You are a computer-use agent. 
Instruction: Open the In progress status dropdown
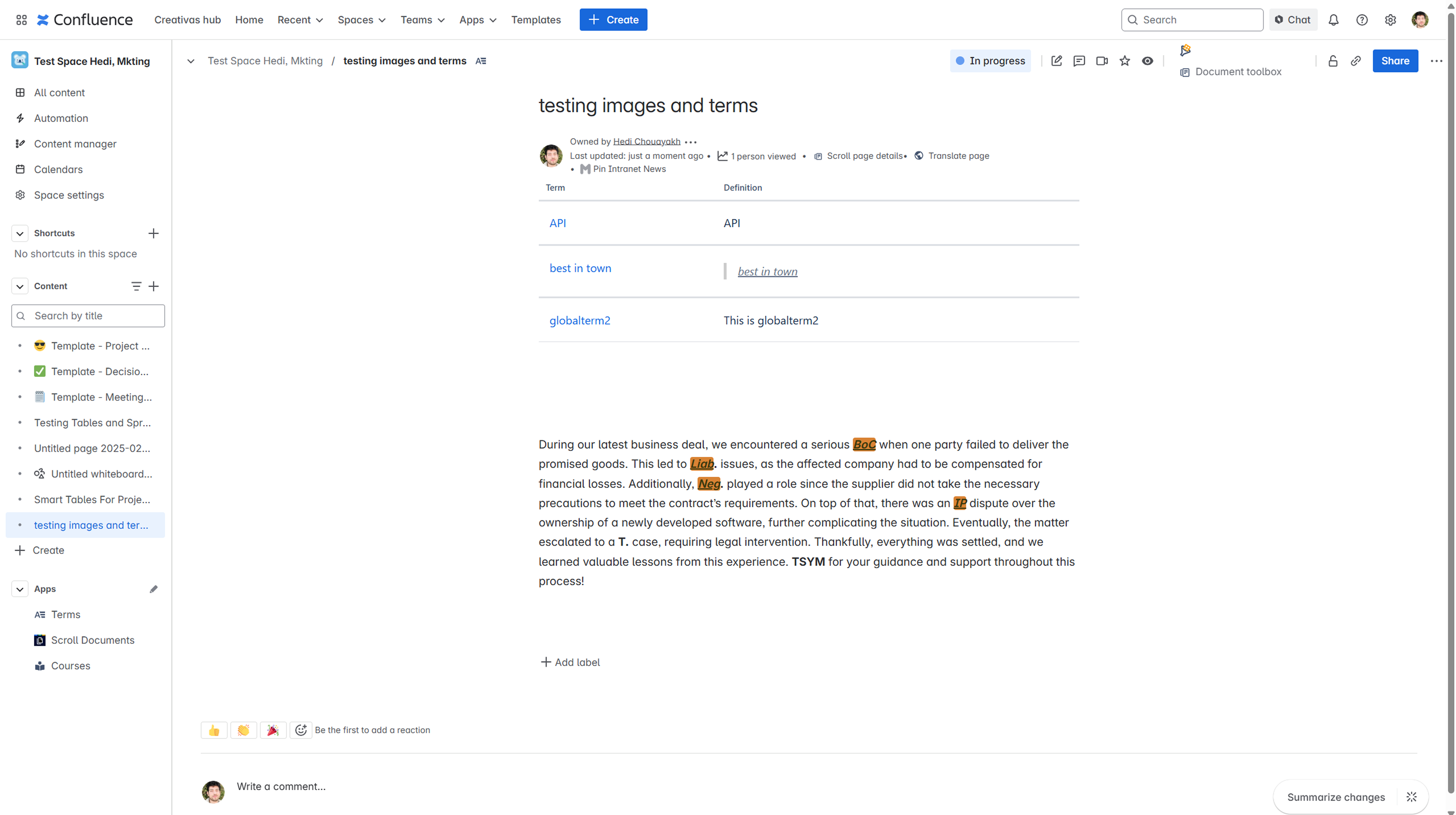pyautogui.click(x=990, y=61)
